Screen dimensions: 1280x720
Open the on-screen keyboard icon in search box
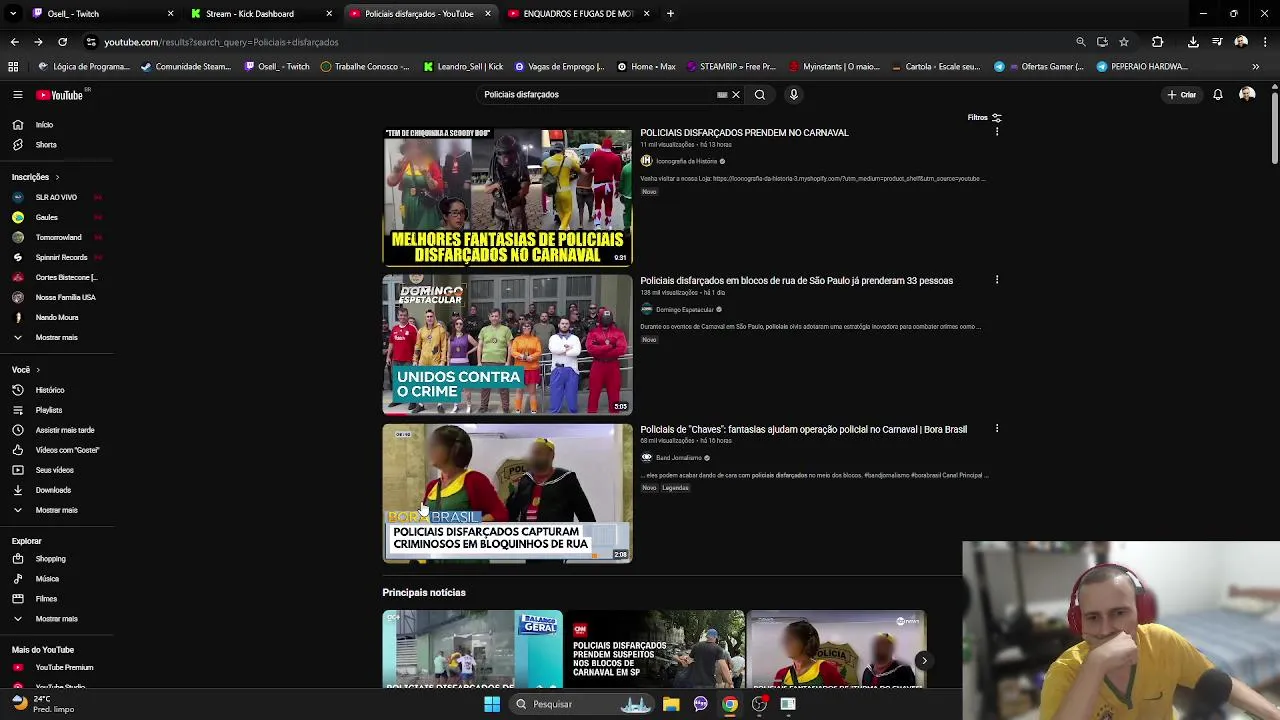point(722,95)
